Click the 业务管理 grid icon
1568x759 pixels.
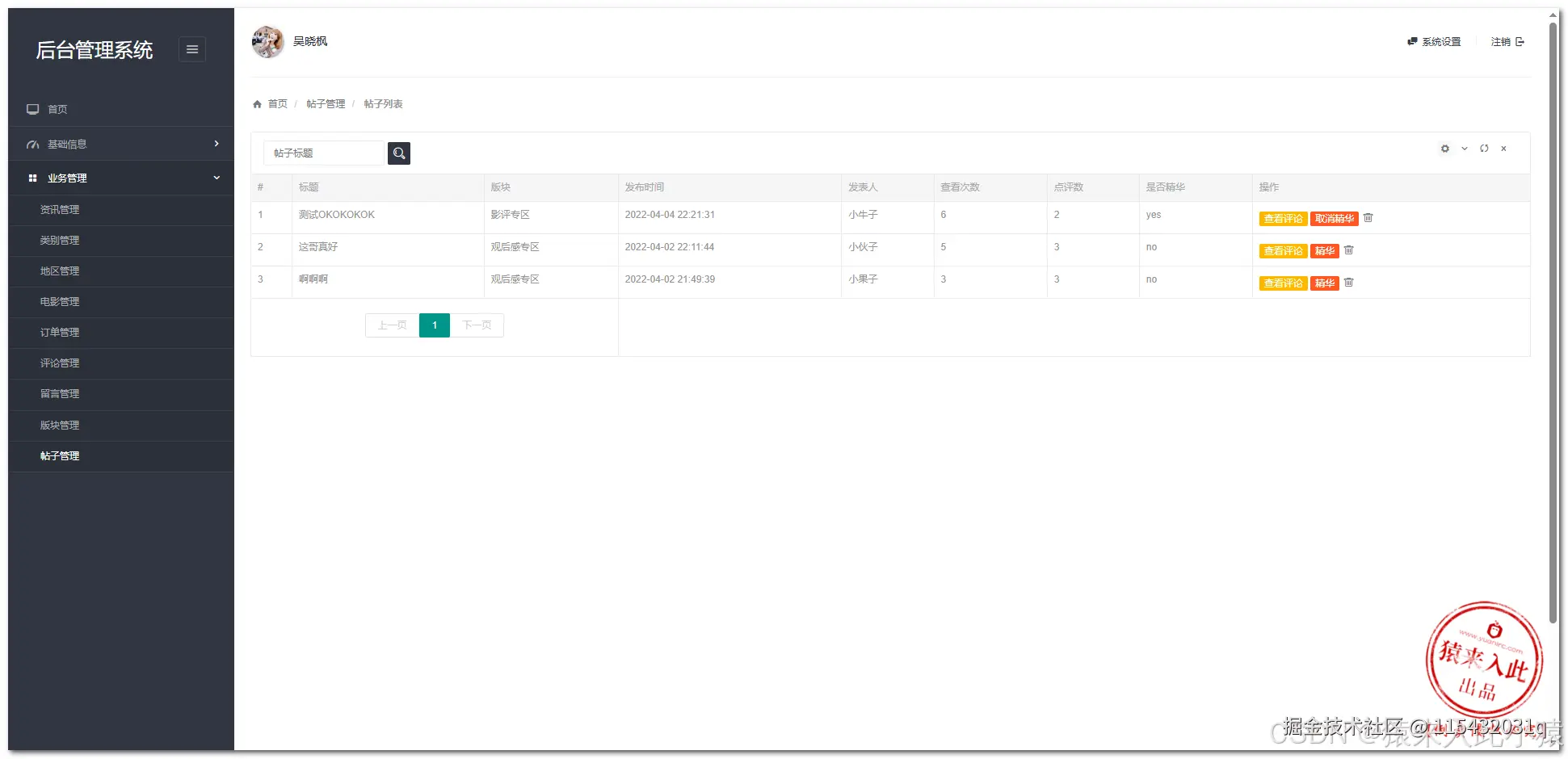(x=33, y=178)
